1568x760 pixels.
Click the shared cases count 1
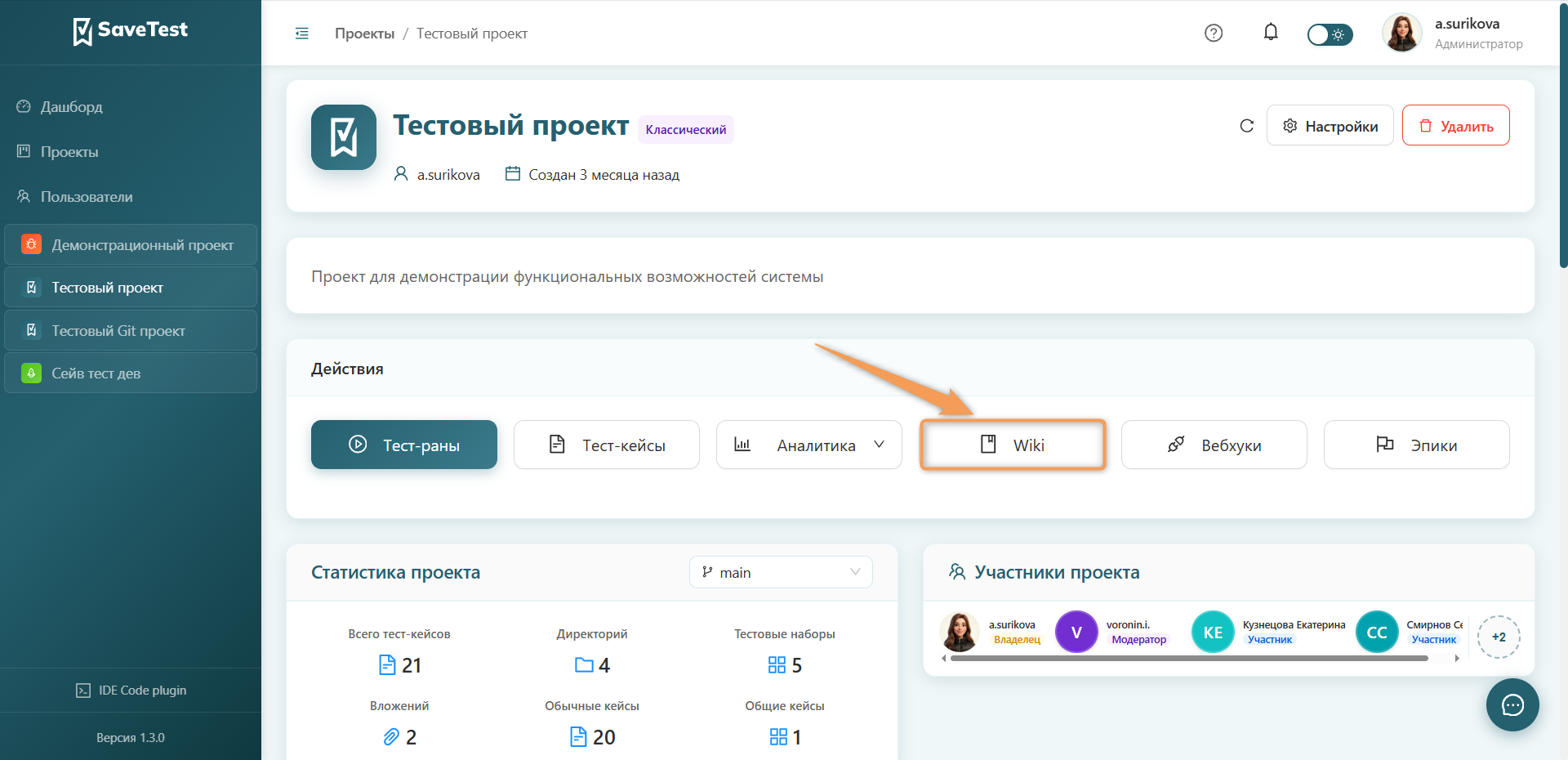pos(797,737)
